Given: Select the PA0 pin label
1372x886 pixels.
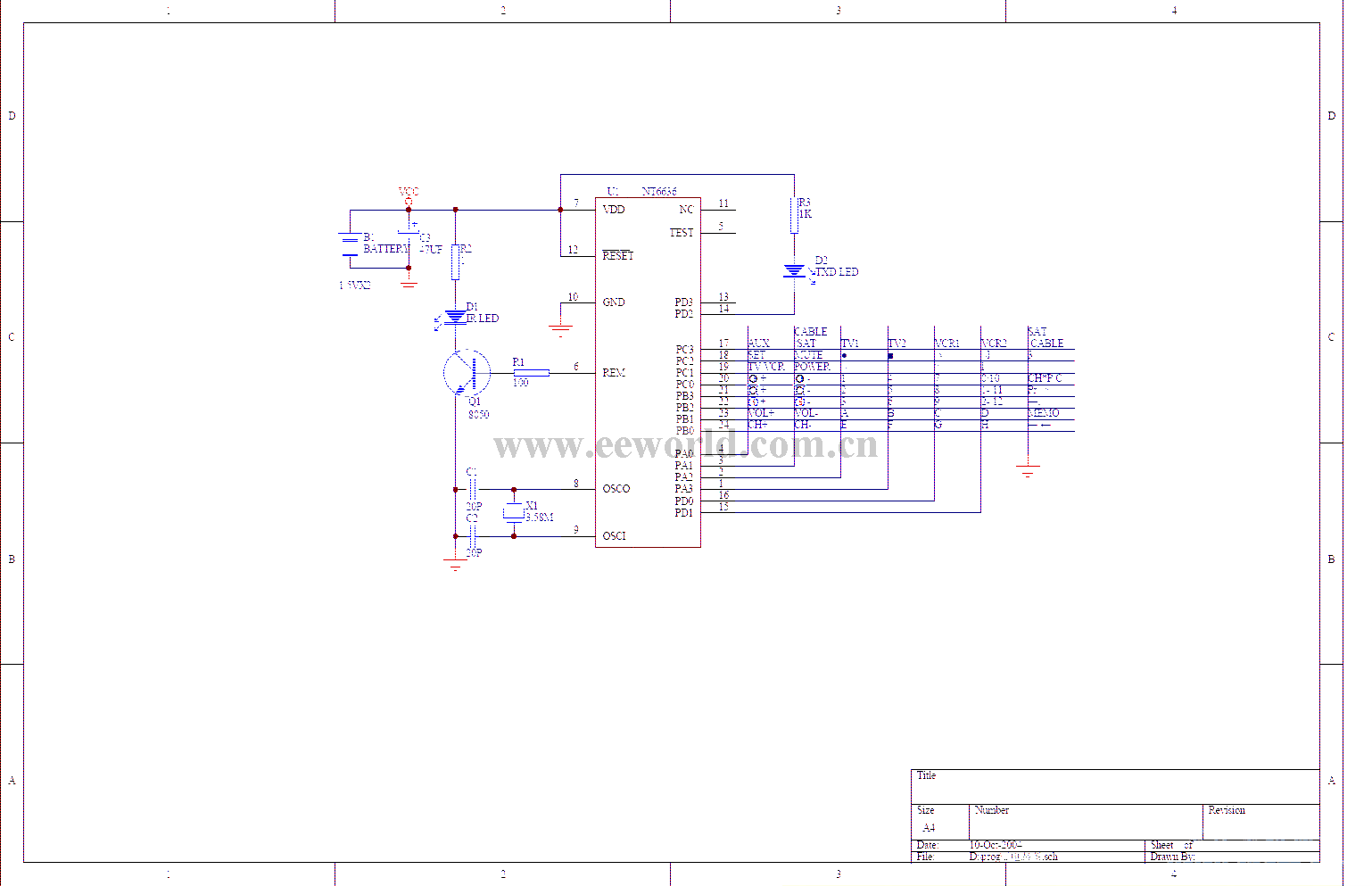Looking at the screenshot, I should 684,454.
